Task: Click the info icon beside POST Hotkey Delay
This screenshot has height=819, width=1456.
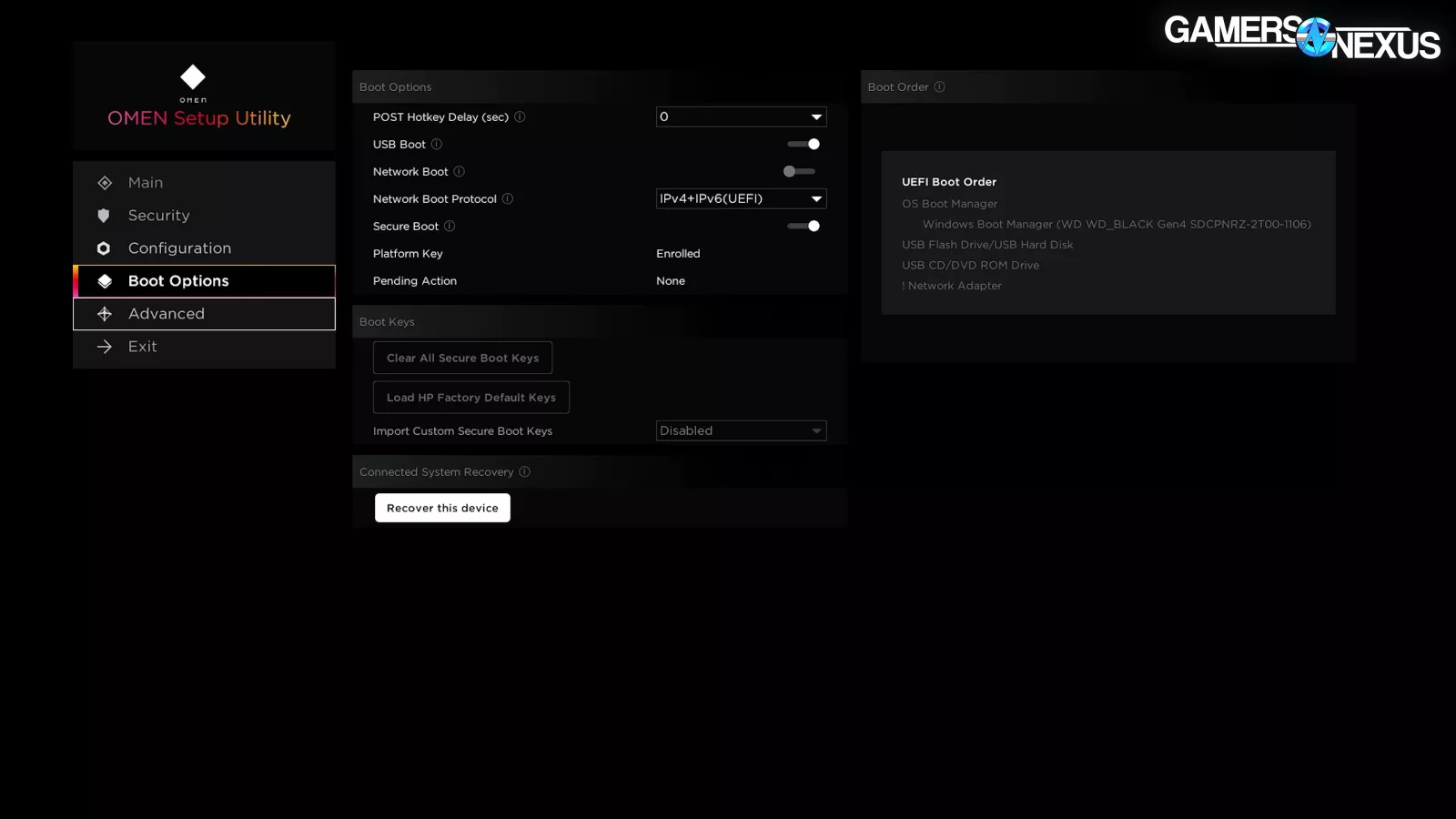Action: [520, 117]
